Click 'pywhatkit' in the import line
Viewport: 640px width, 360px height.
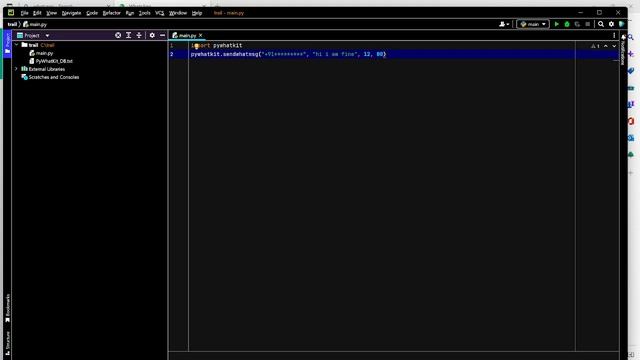[227, 46]
